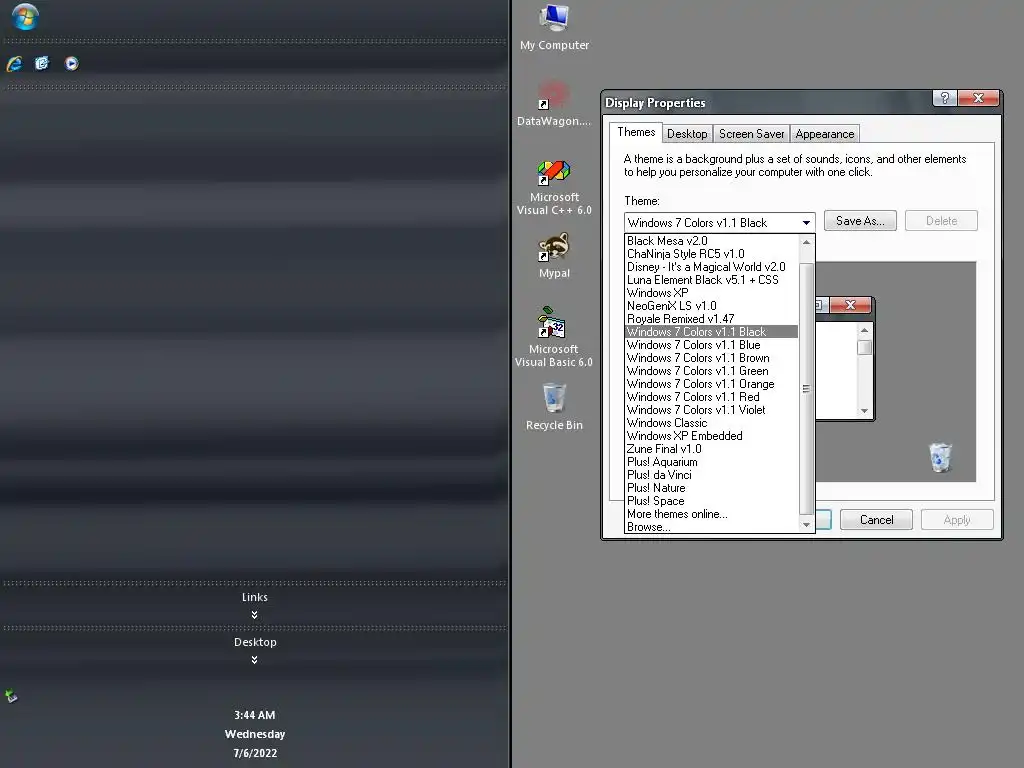Click the Cancel button
The width and height of the screenshot is (1024, 768).
876,520
